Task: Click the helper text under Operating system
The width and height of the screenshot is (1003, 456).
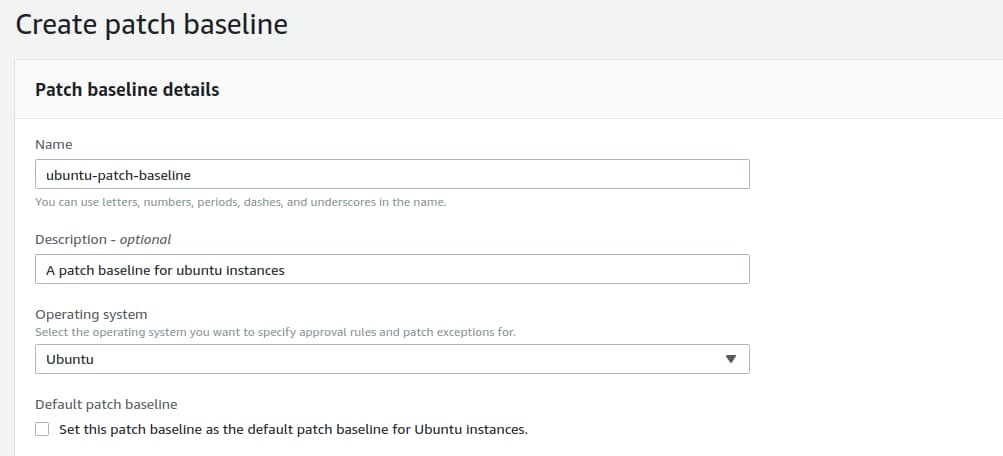Action: tap(275, 331)
